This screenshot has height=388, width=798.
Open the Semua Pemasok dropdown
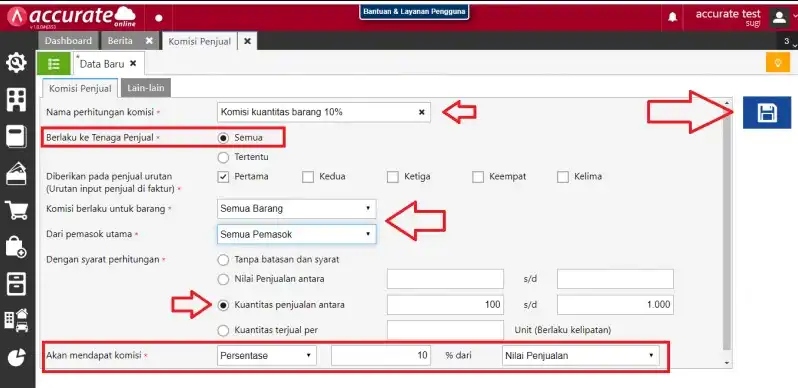coord(296,234)
